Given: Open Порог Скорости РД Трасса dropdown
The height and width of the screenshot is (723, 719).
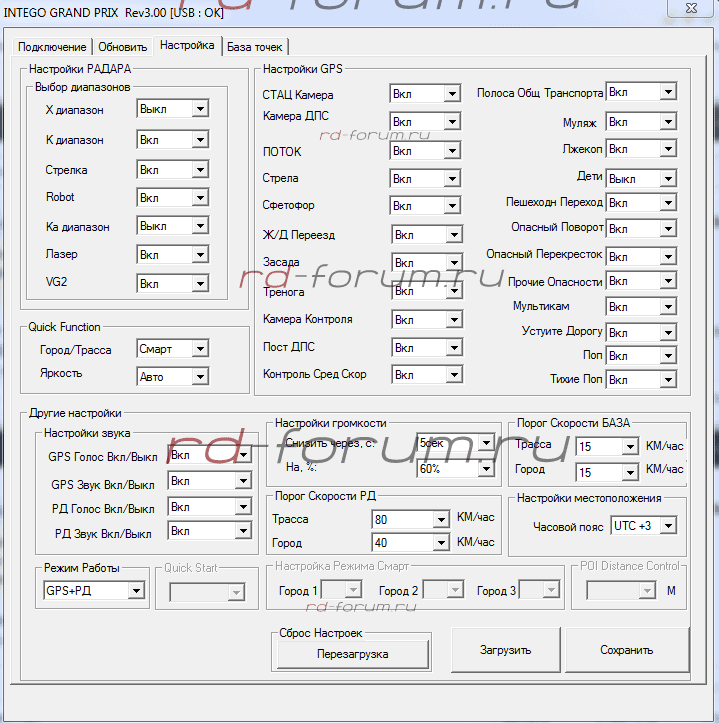Looking at the screenshot, I should (410, 520).
